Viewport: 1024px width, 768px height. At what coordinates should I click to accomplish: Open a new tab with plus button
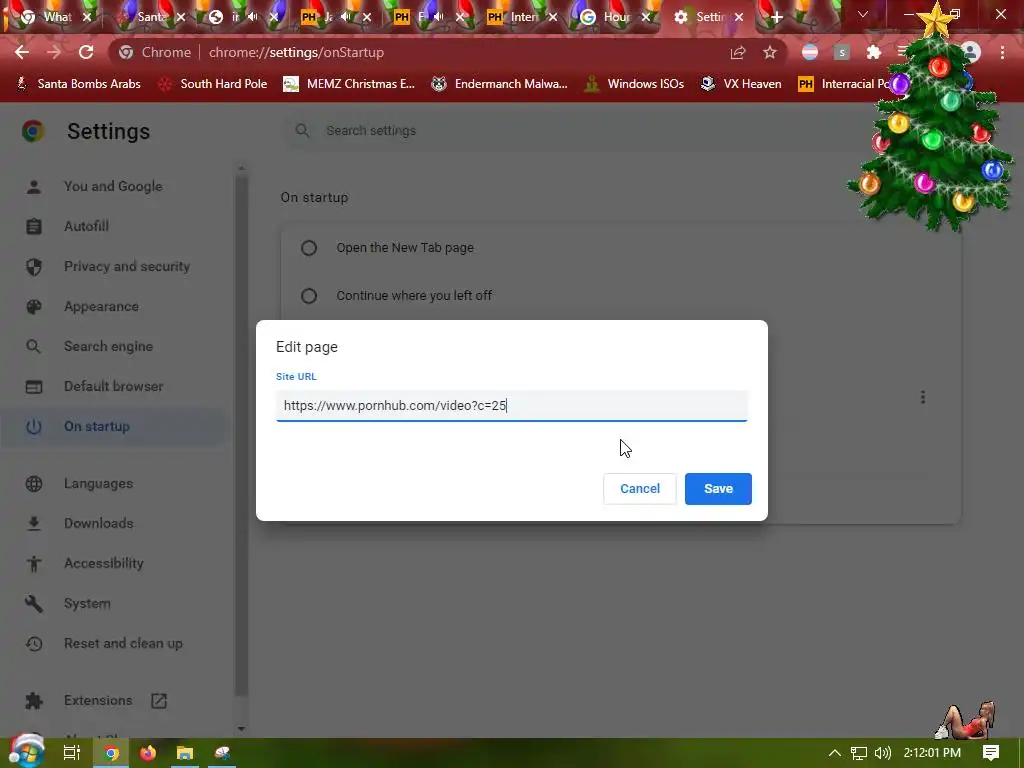[776, 17]
